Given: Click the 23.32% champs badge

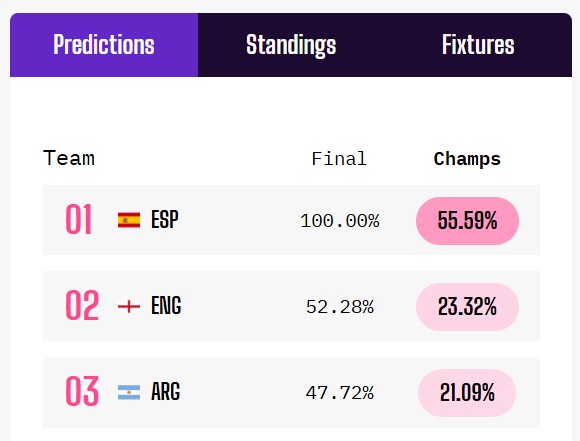Looking at the screenshot, I should 467,307.
